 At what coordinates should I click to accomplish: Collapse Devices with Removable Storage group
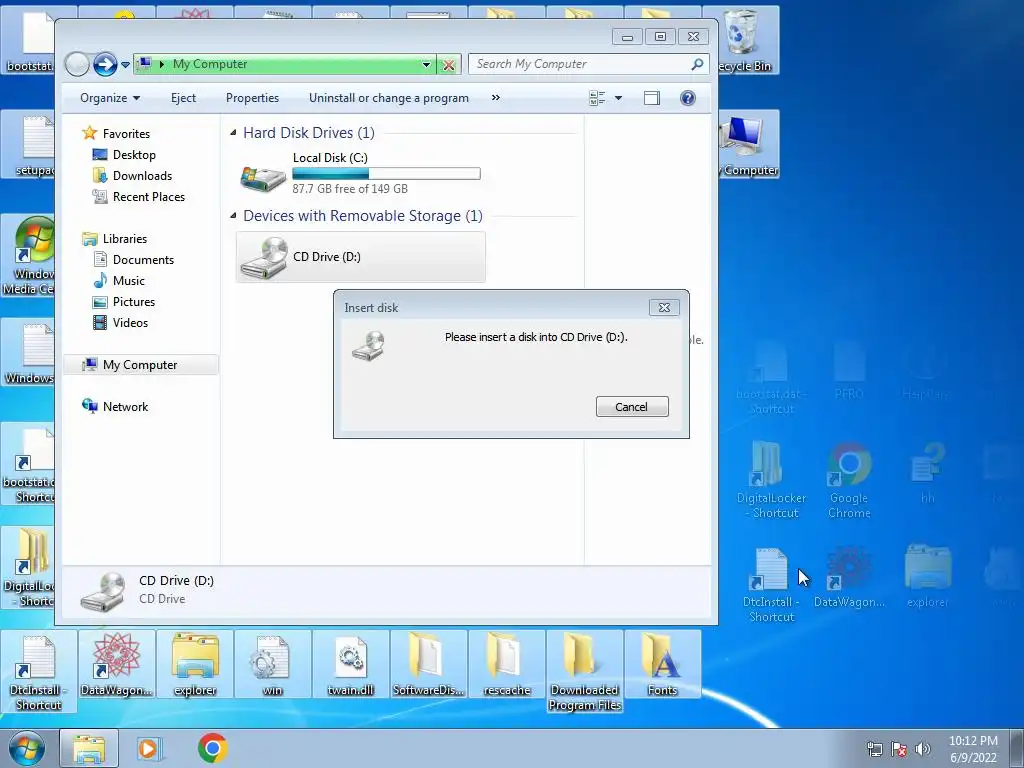coord(233,216)
